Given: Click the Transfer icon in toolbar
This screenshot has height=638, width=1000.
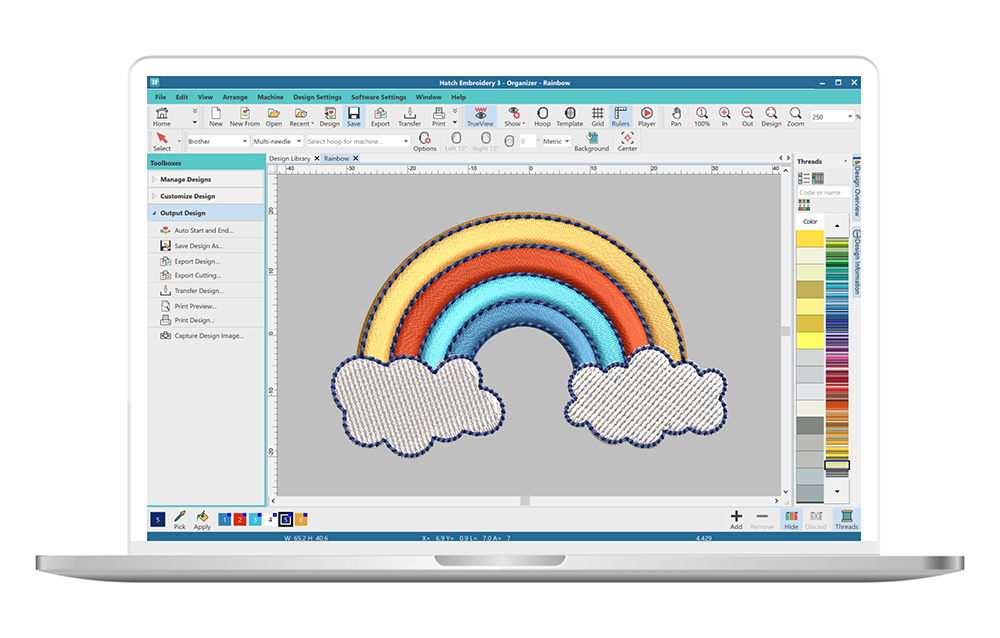Looking at the screenshot, I should 409,116.
